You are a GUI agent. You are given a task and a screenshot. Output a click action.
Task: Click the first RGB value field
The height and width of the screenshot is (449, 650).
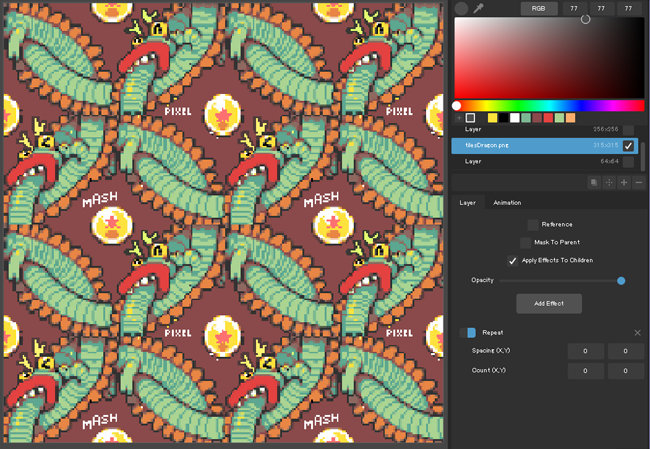[574, 8]
